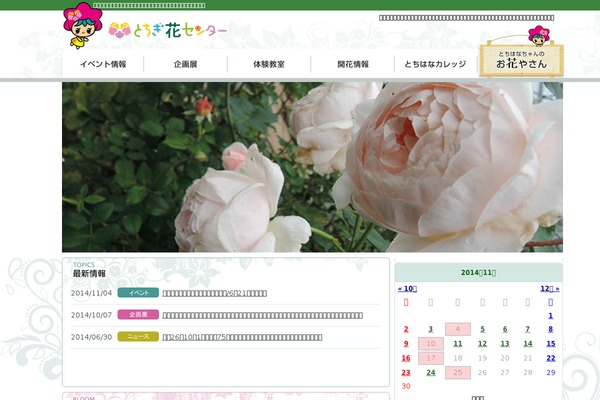Select calendar date 15
The width and height of the screenshot is (600, 400).
(x=551, y=344)
